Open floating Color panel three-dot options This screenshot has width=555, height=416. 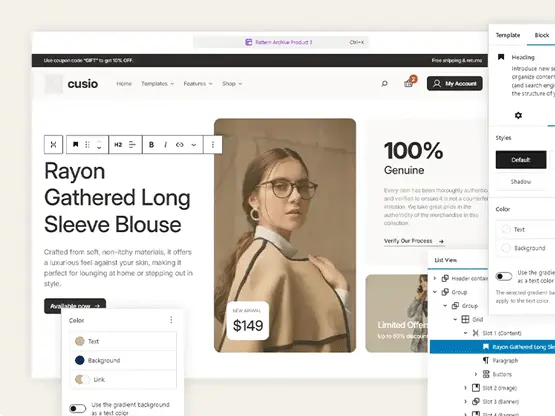pyautogui.click(x=171, y=320)
